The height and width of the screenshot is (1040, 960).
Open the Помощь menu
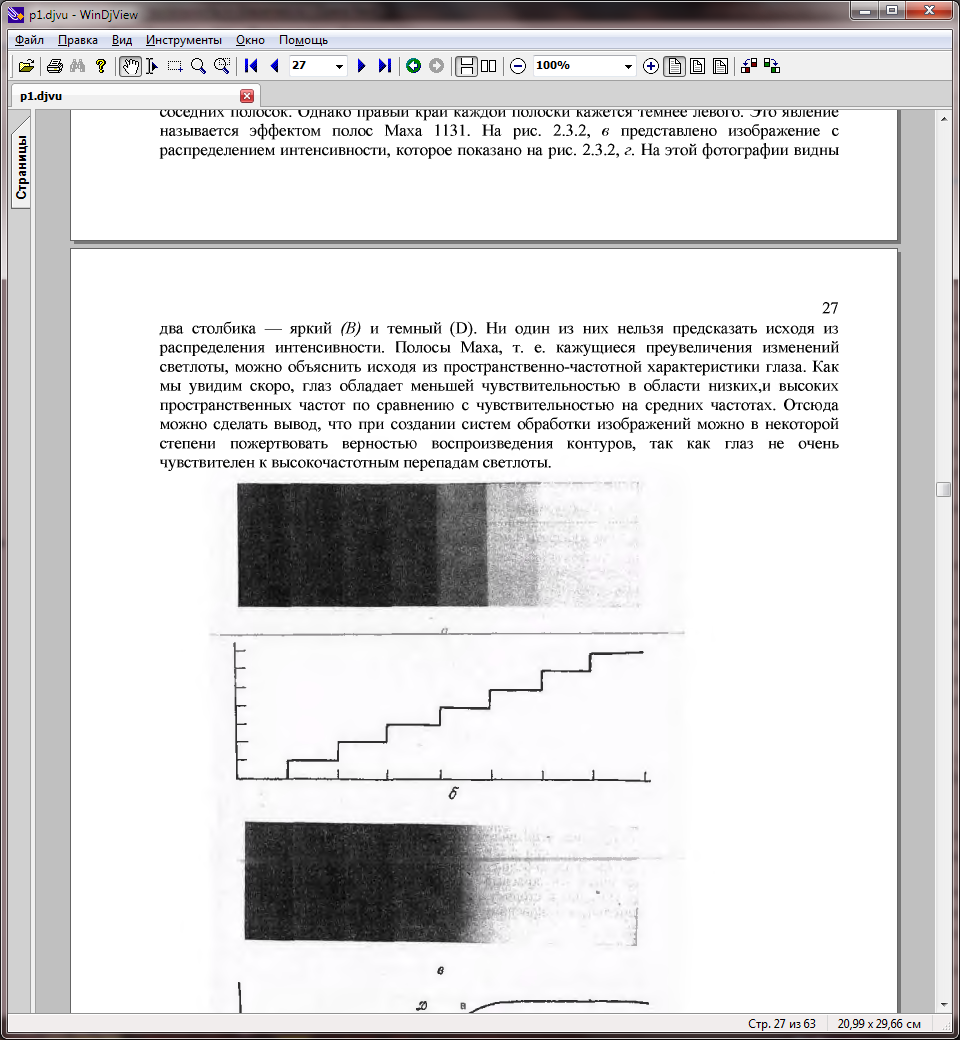(x=303, y=40)
